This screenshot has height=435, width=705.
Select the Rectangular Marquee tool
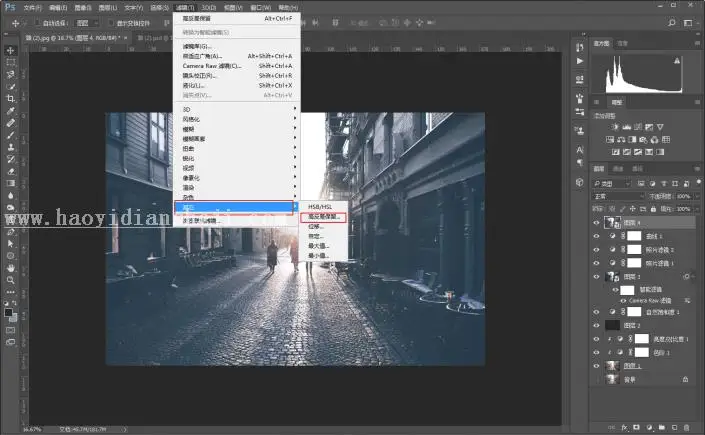pyautogui.click(x=10, y=62)
